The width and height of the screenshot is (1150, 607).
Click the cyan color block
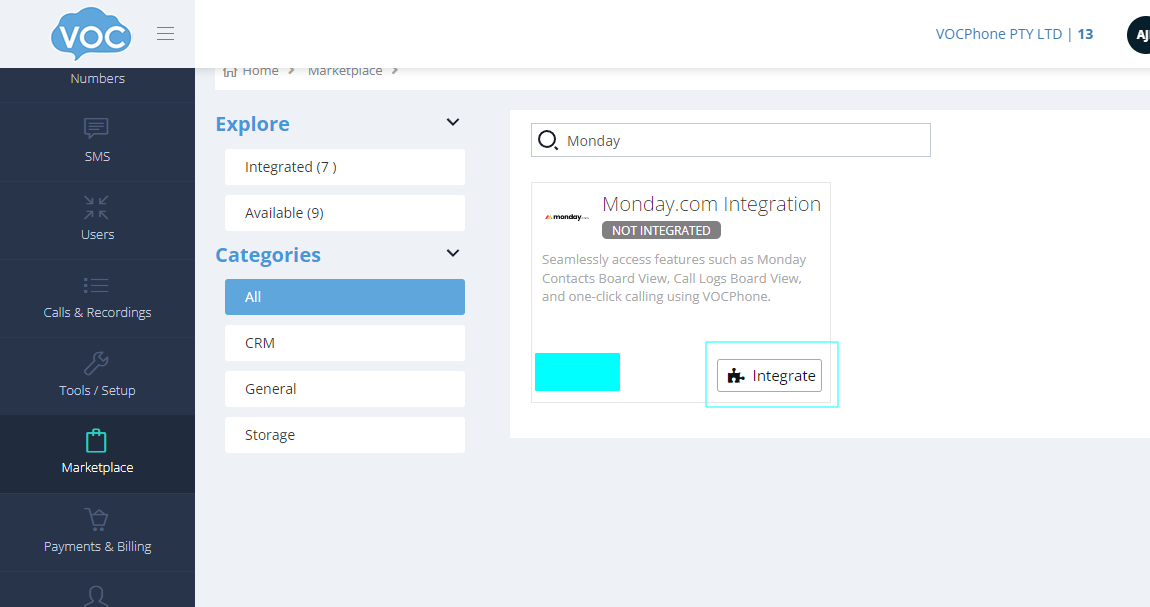(577, 372)
